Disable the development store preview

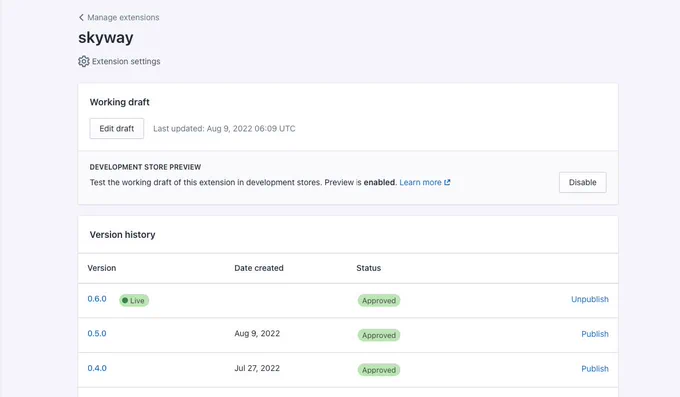(582, 182)
